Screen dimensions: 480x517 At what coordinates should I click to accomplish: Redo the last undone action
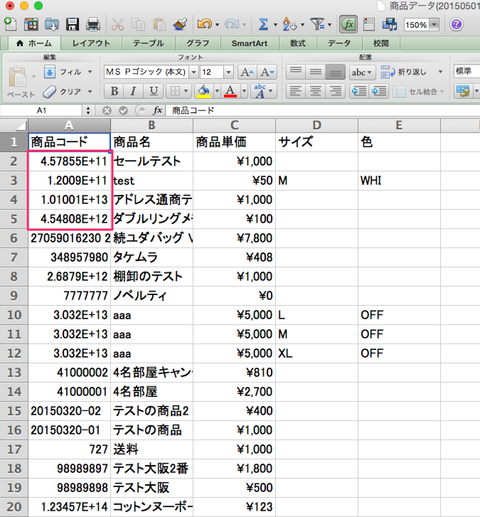232,24
